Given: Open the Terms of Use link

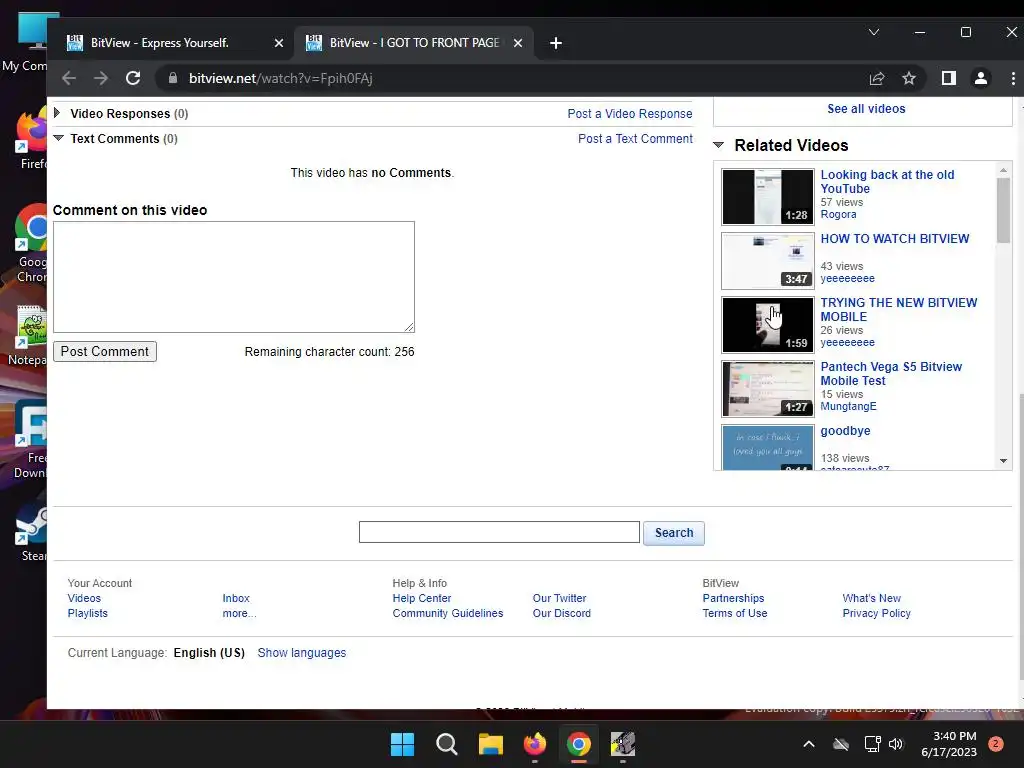Looking at the screenshot, I should [x=735, y=613].
